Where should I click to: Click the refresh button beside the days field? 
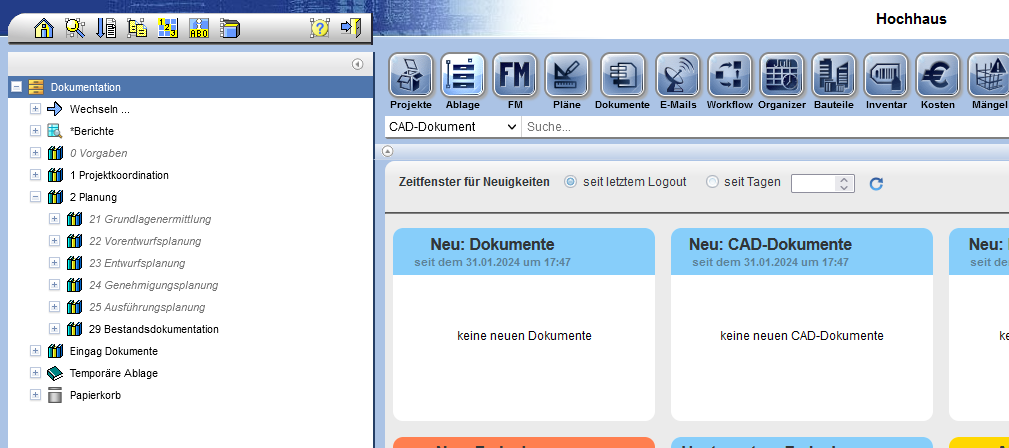pos(876,183)
